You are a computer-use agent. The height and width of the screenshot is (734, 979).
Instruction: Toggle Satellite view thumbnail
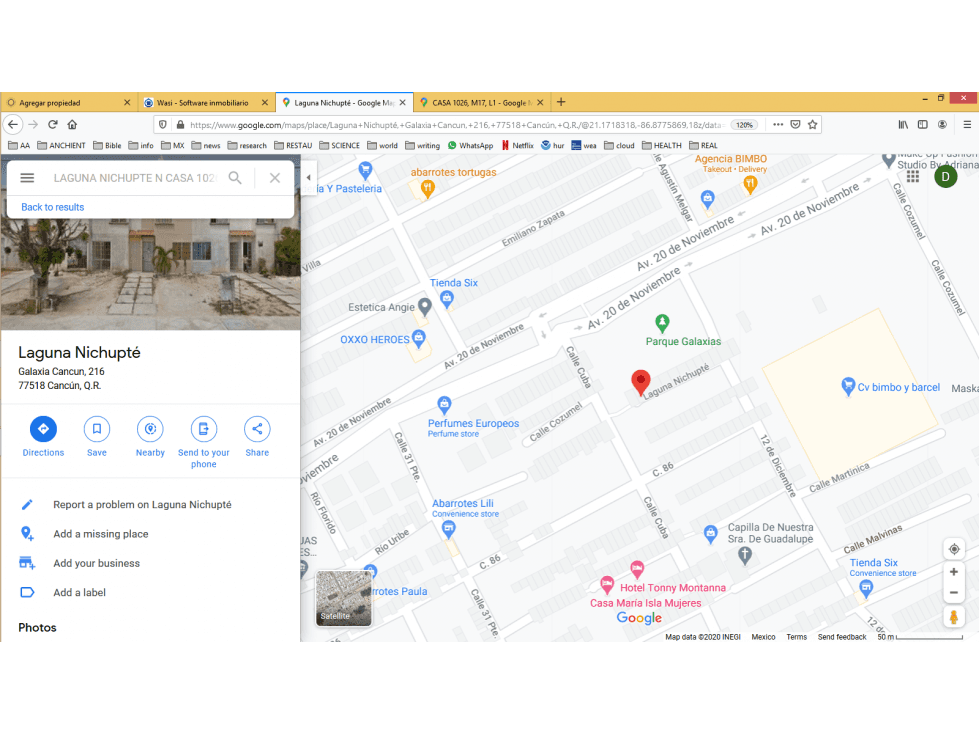(x=343, y=597)
